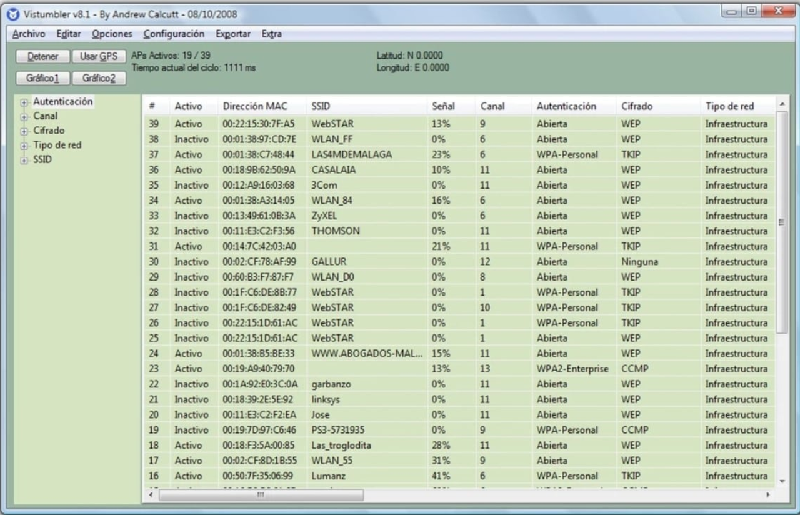Sort list by the Señal column header

(x=443, y=106)
